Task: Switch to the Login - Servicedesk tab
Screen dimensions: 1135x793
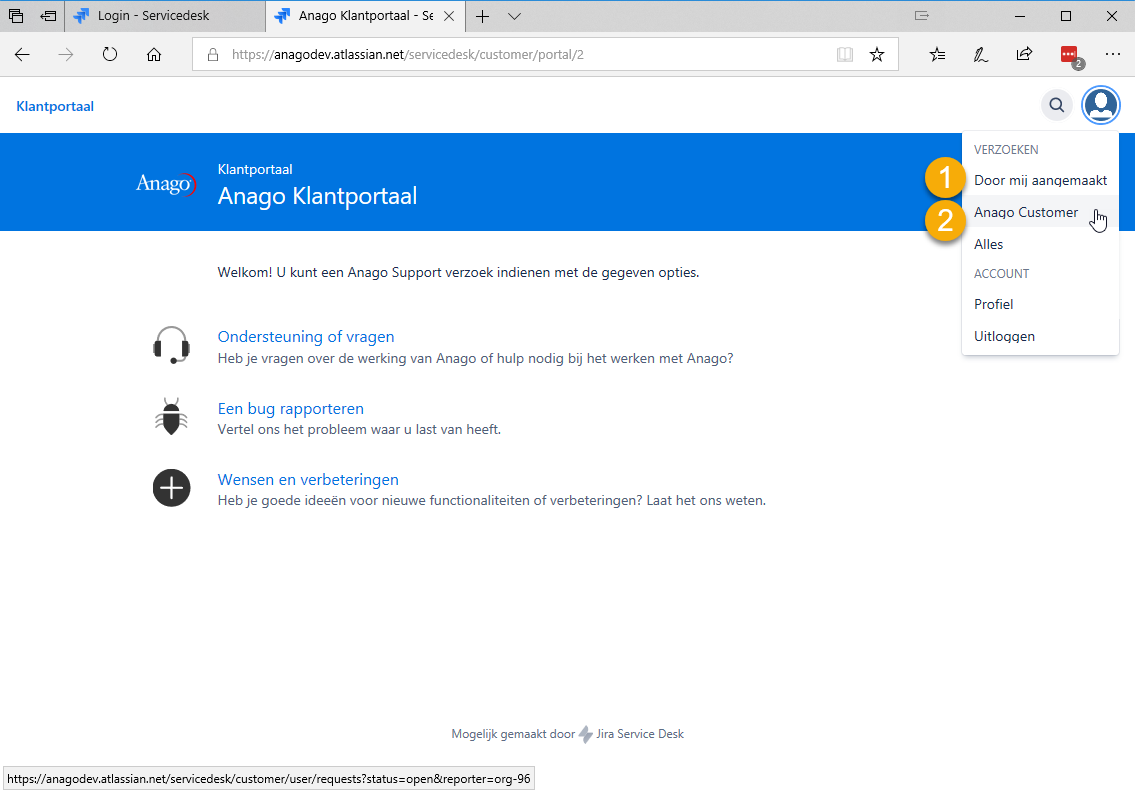Action: click(165, 16)
